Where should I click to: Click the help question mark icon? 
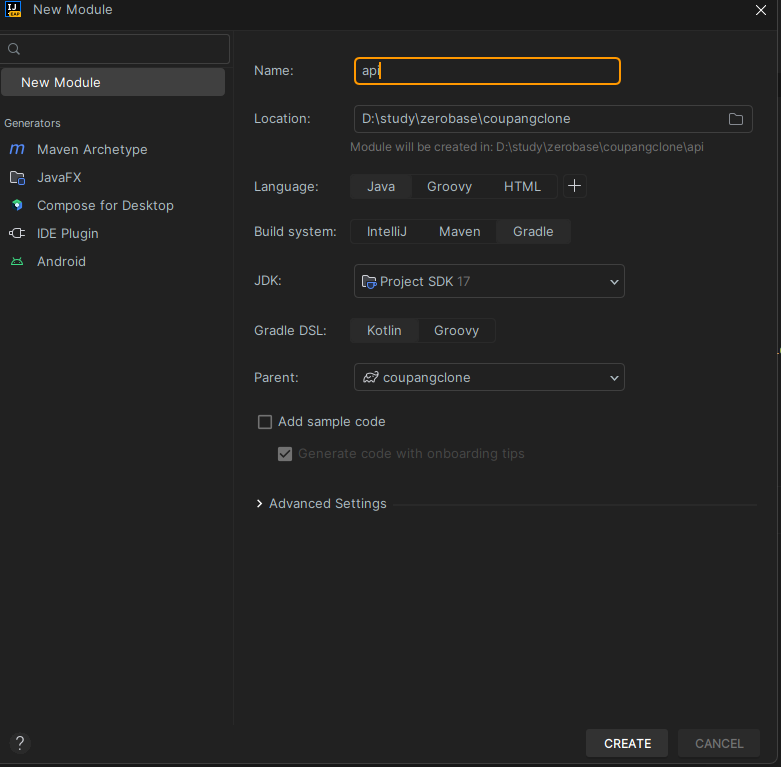pyautogui.click(x=20, y=743)
